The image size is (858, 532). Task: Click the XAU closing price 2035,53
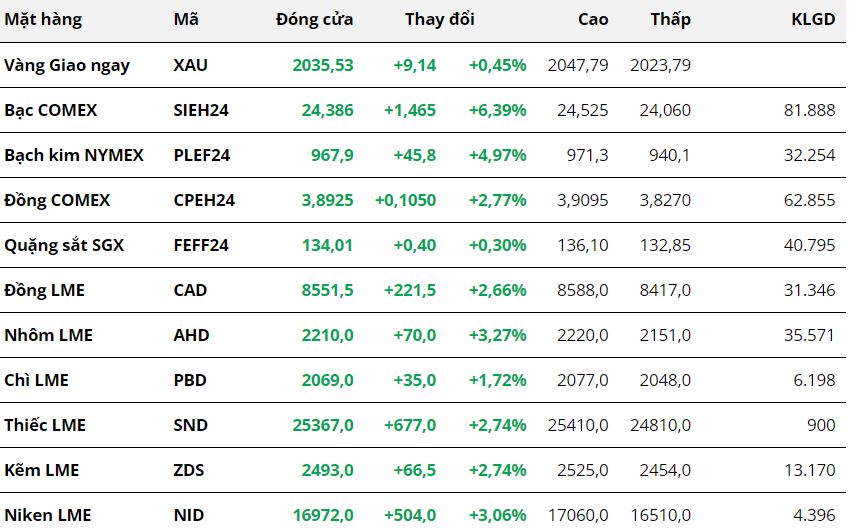pos(323,65)
